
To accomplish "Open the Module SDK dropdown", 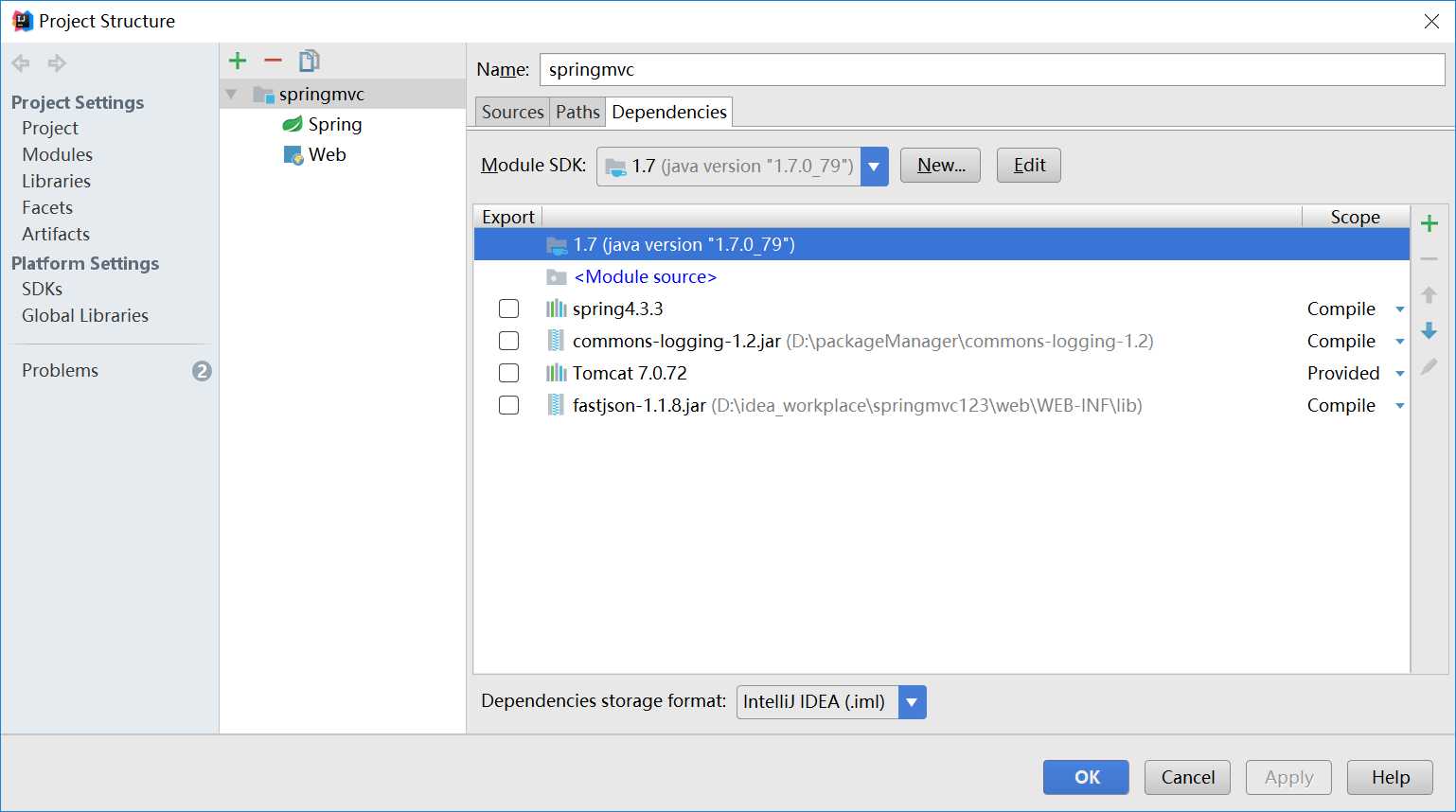I will click(874, 167).
